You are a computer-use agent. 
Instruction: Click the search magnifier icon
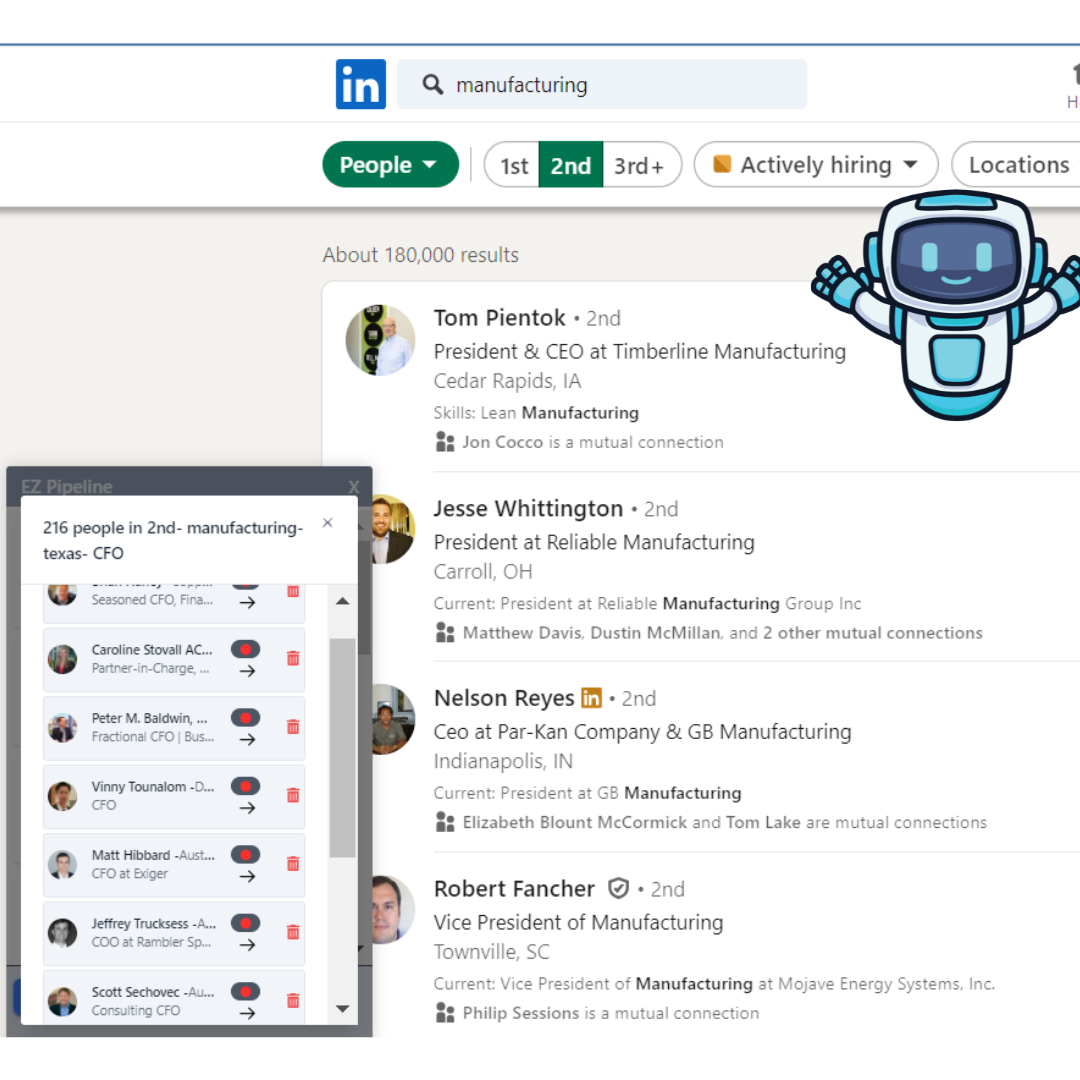pyautogui.click(x=433, y=85)
